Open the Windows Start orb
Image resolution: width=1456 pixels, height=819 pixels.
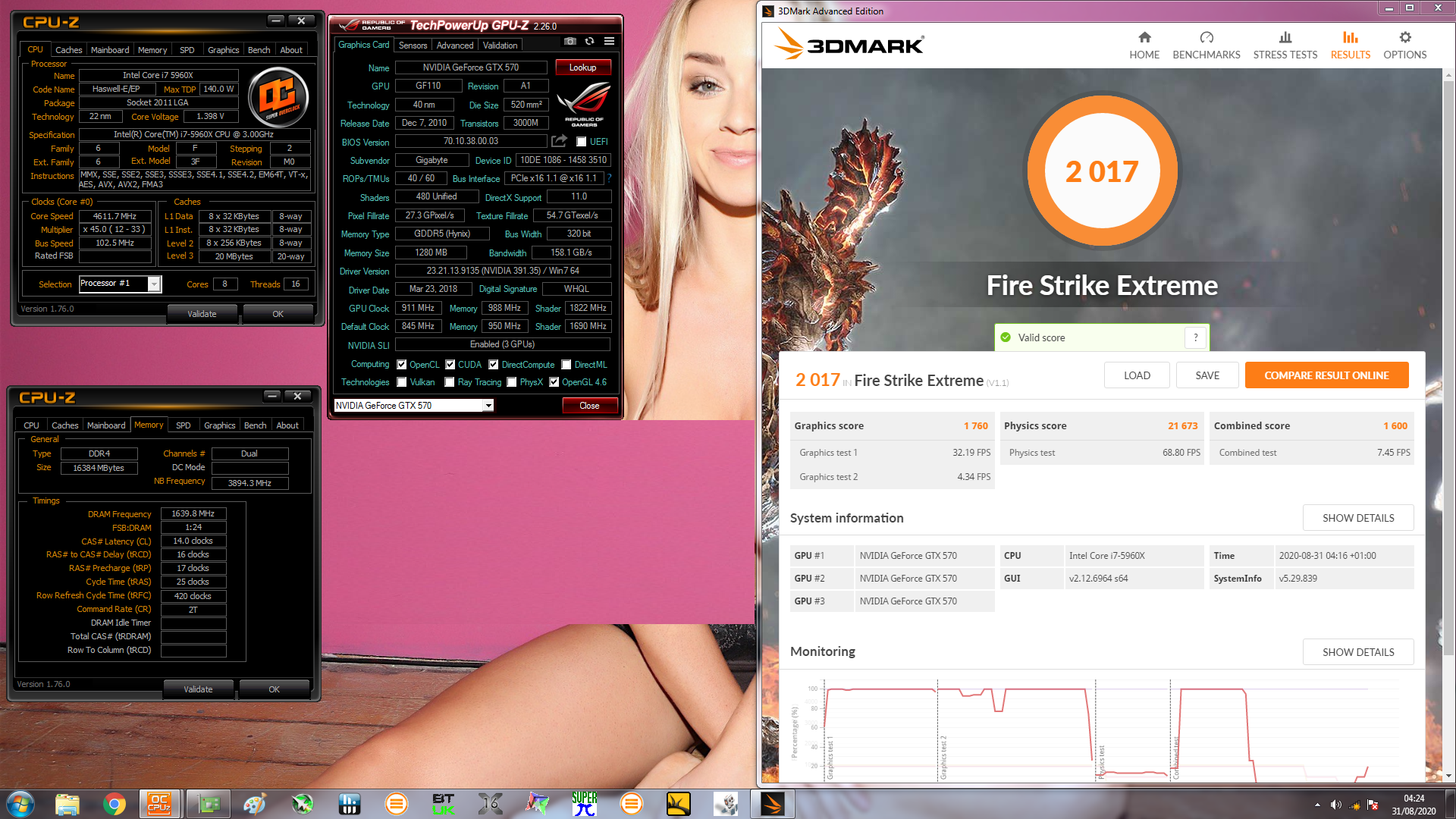(20, 804)
